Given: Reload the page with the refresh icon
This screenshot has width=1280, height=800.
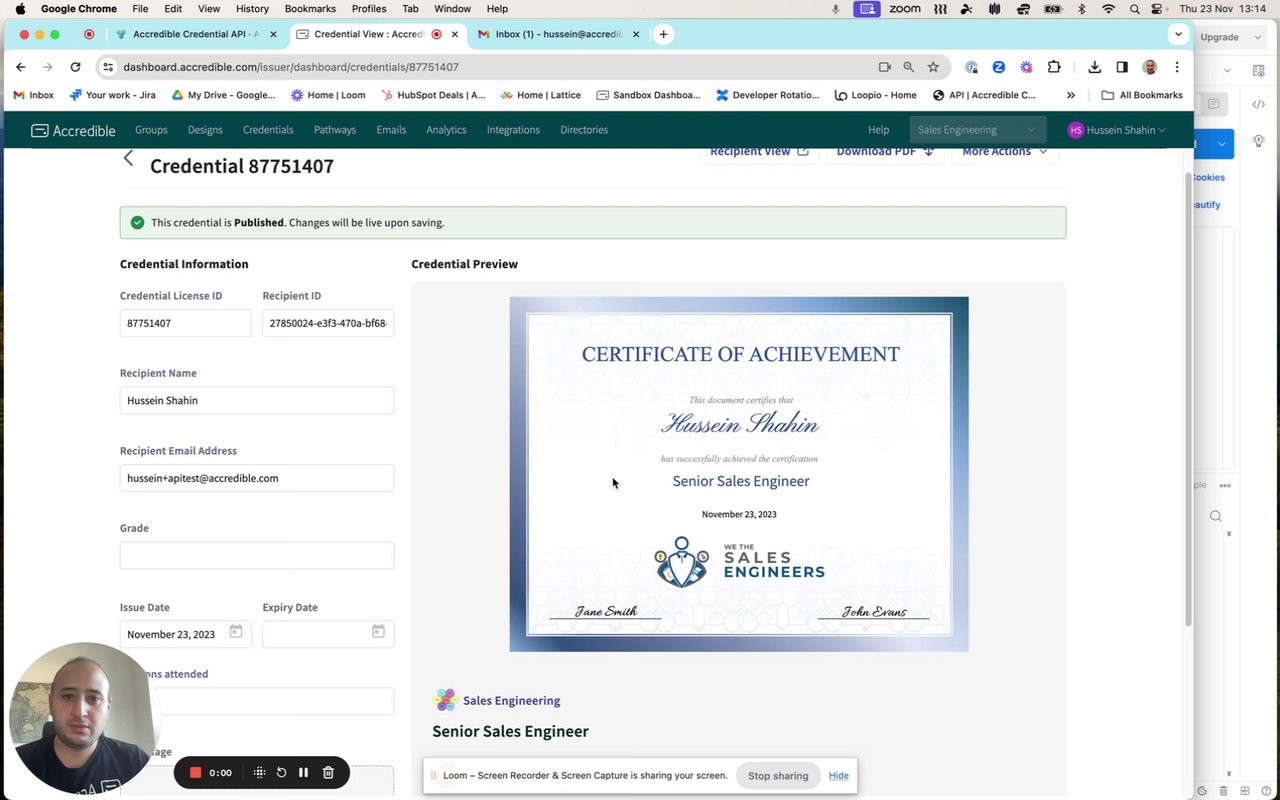Looking at the screenshot, I should (x=75, y=67).
